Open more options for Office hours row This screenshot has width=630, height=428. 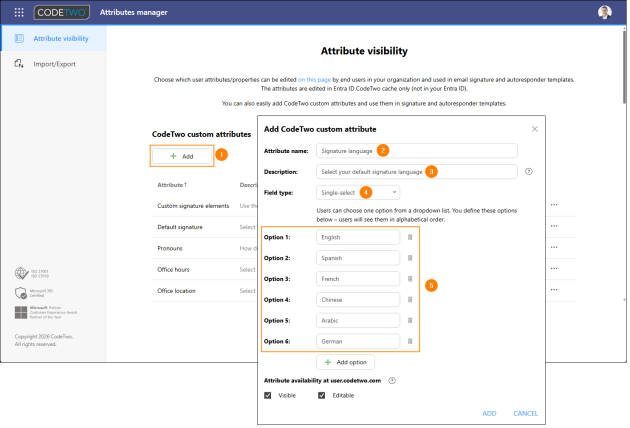click(554, 268)
